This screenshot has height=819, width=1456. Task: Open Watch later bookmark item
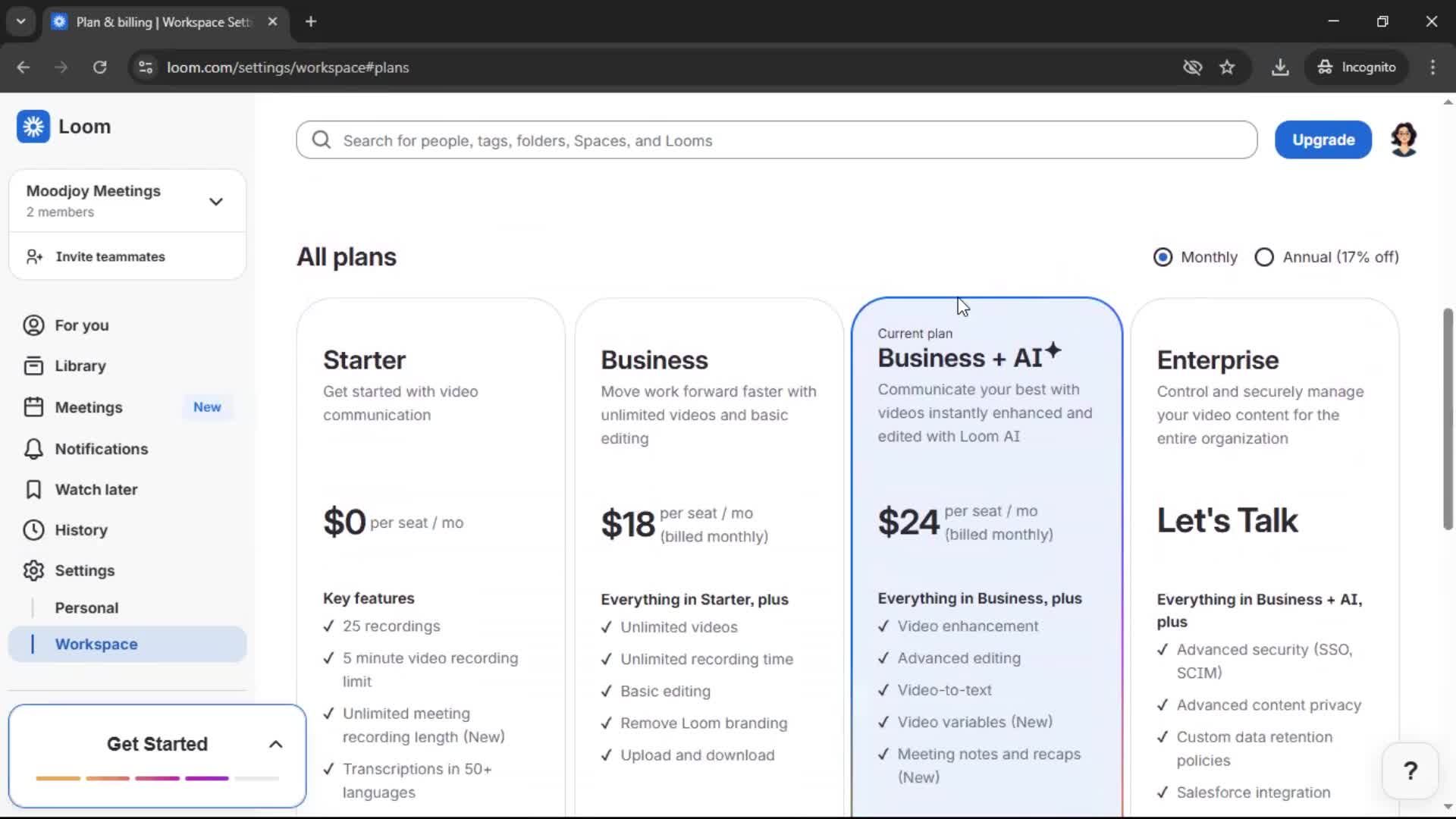coord(96,490)
